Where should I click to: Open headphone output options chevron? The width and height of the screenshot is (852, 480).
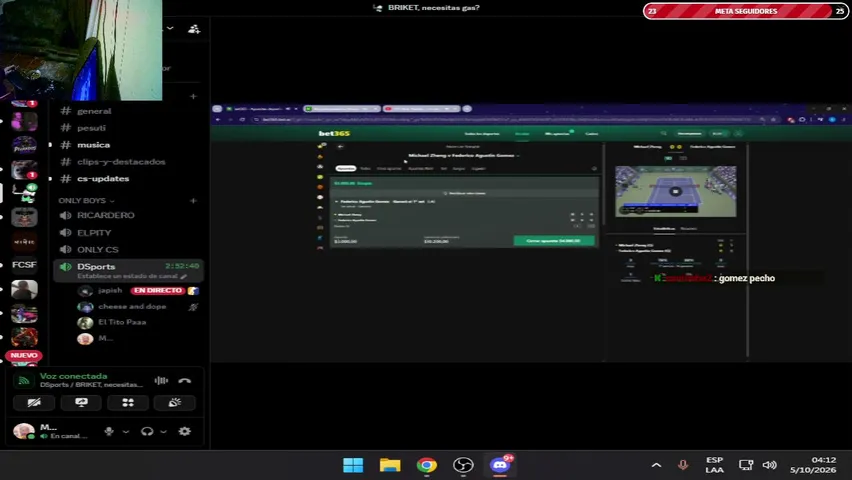click(163, 432)
